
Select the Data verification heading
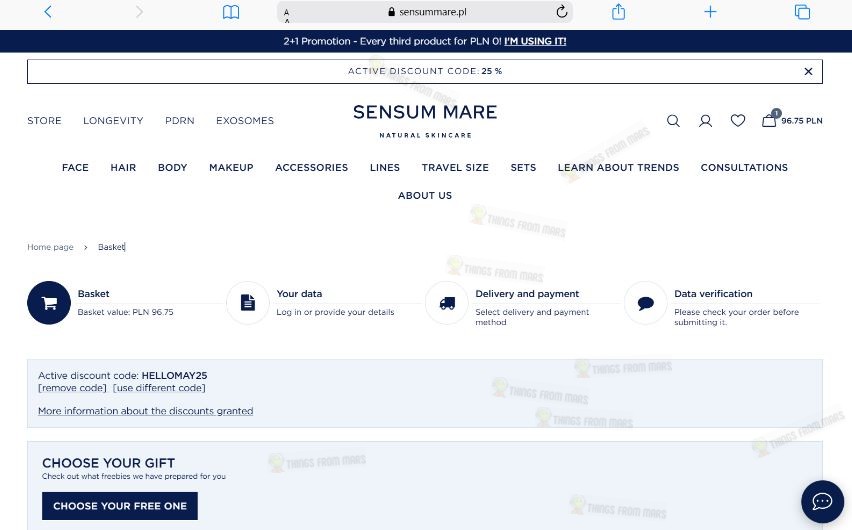click(x=713, y=294)
